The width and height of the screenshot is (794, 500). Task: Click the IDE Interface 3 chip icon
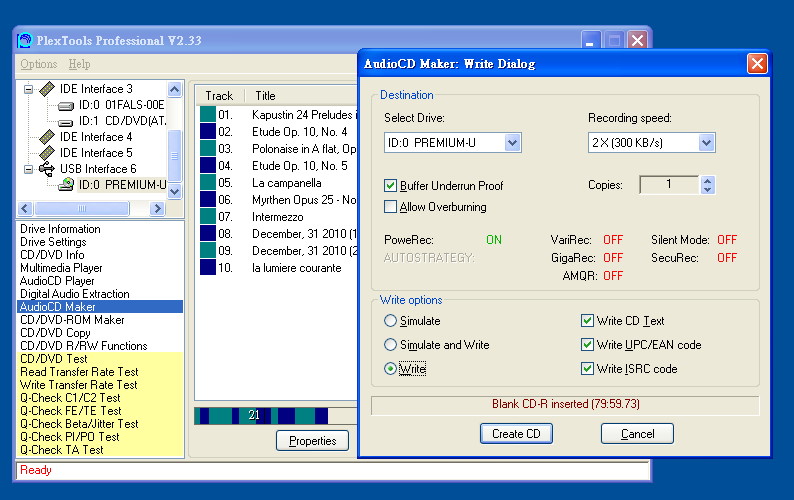click(47, 89)
